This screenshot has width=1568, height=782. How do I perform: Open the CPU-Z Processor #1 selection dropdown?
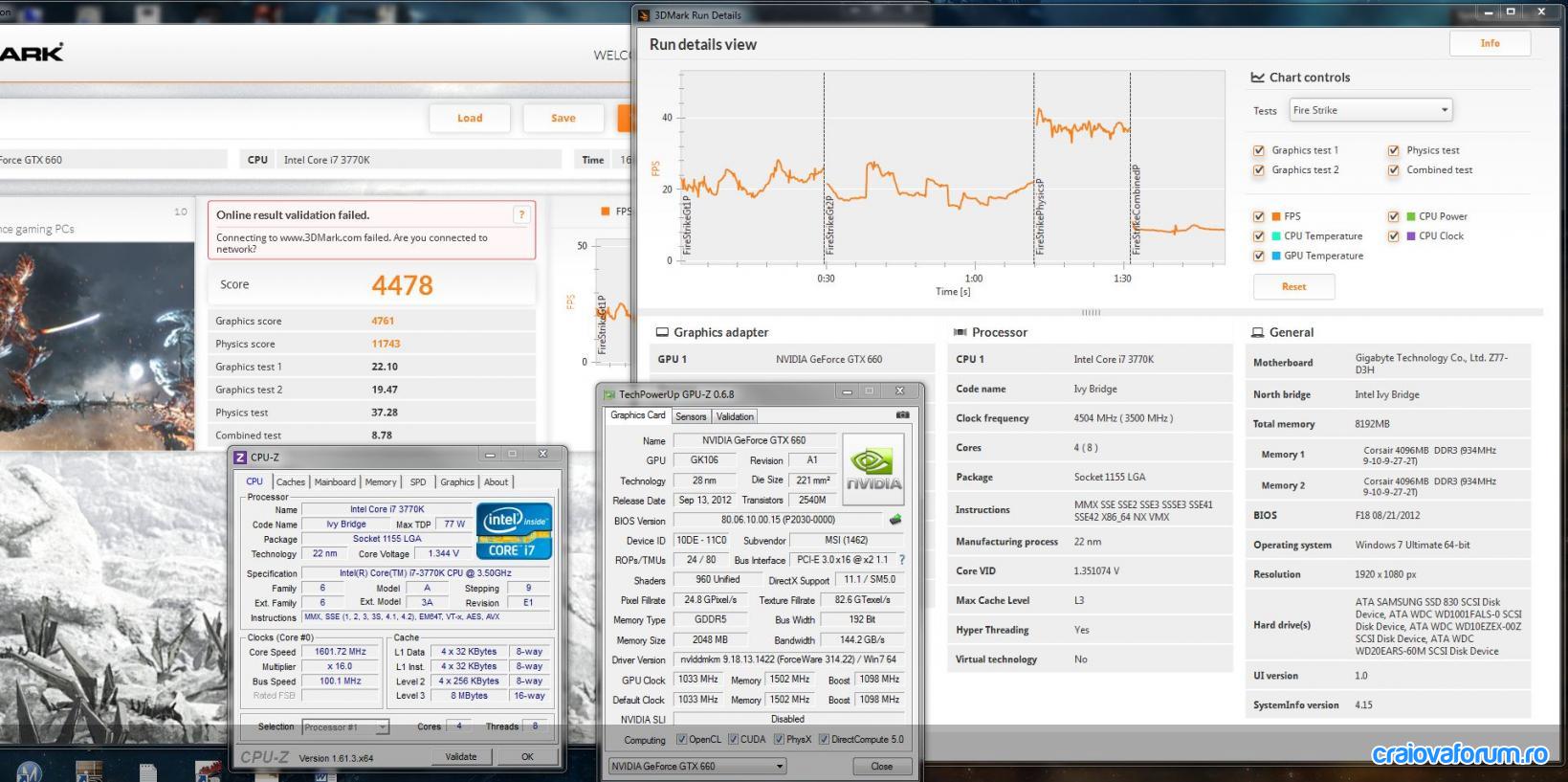coord(345,727)
